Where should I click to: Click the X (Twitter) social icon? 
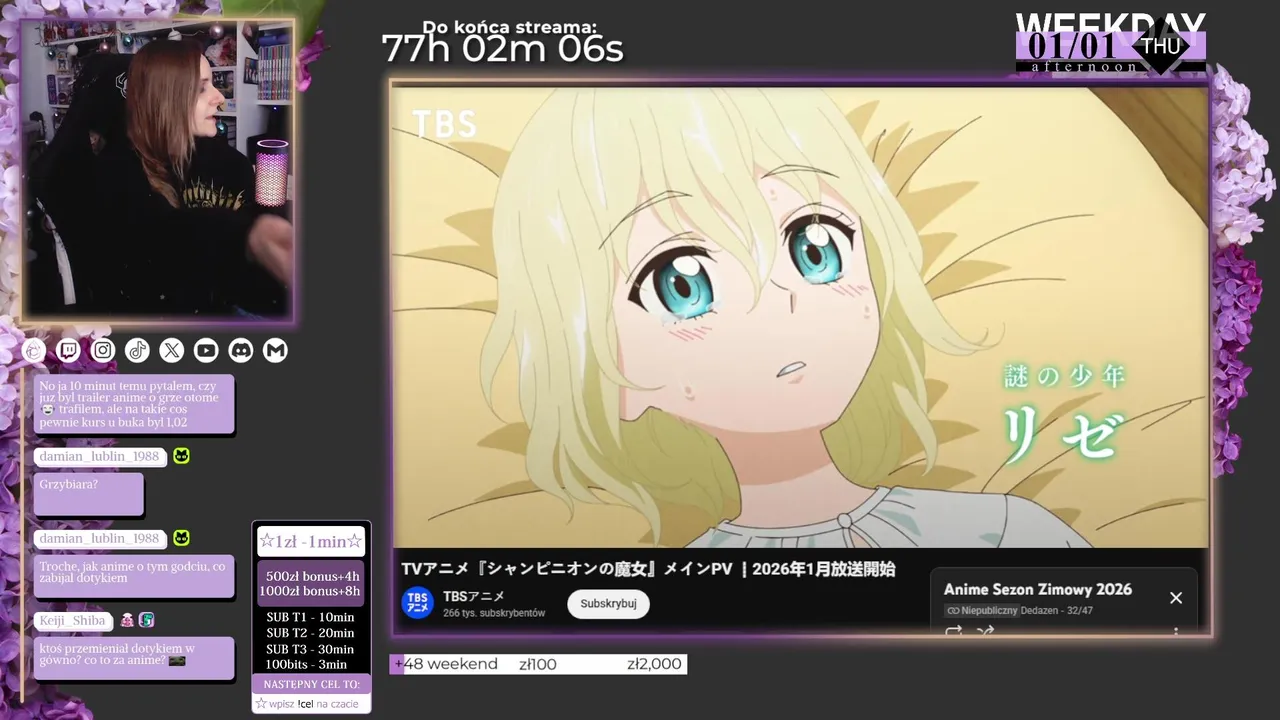[172, 350]
